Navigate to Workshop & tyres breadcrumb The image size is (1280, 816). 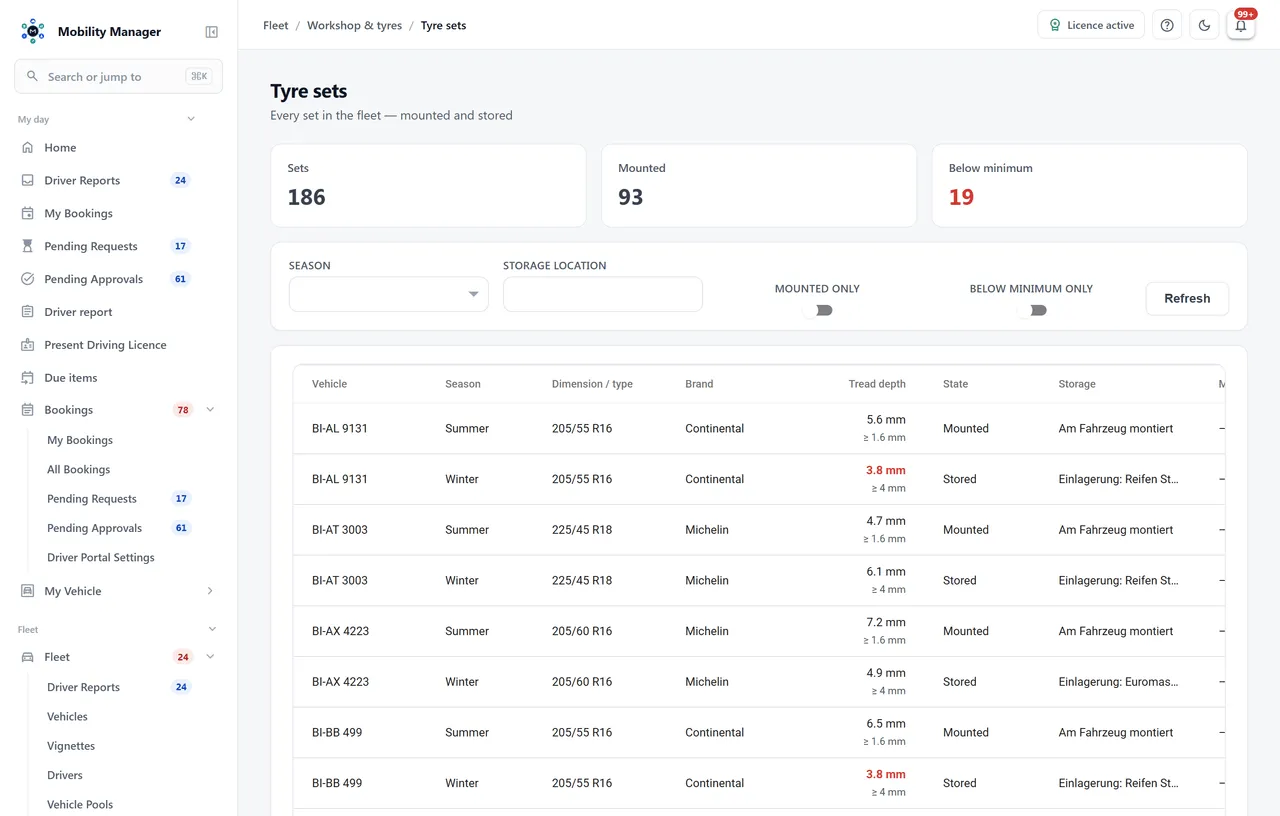coord(354,26)
